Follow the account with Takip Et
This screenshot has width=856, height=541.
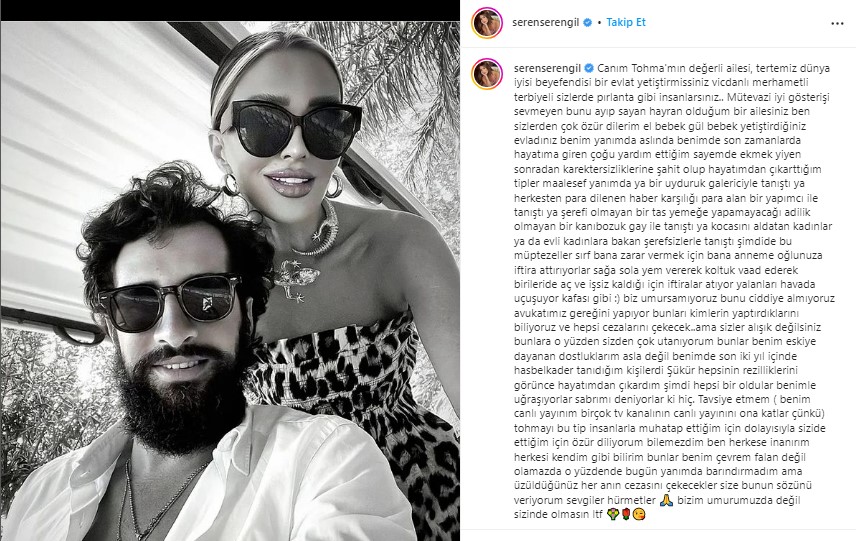[x=626, y=22]
